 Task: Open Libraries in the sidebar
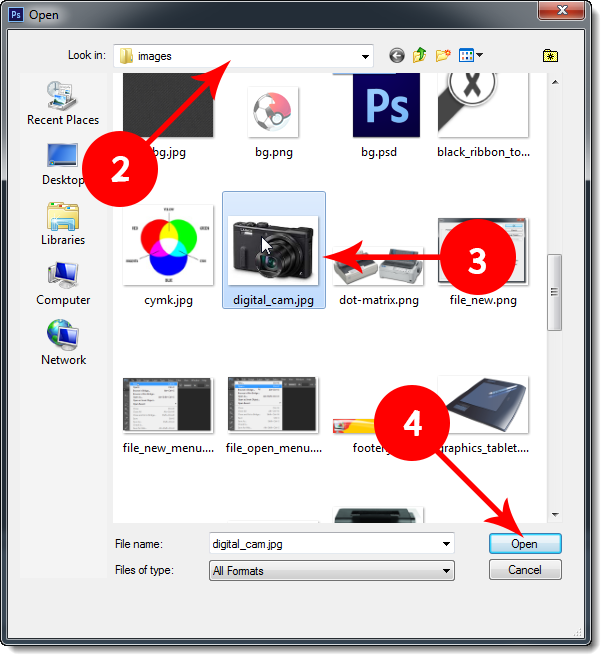[x=63, y=223]
